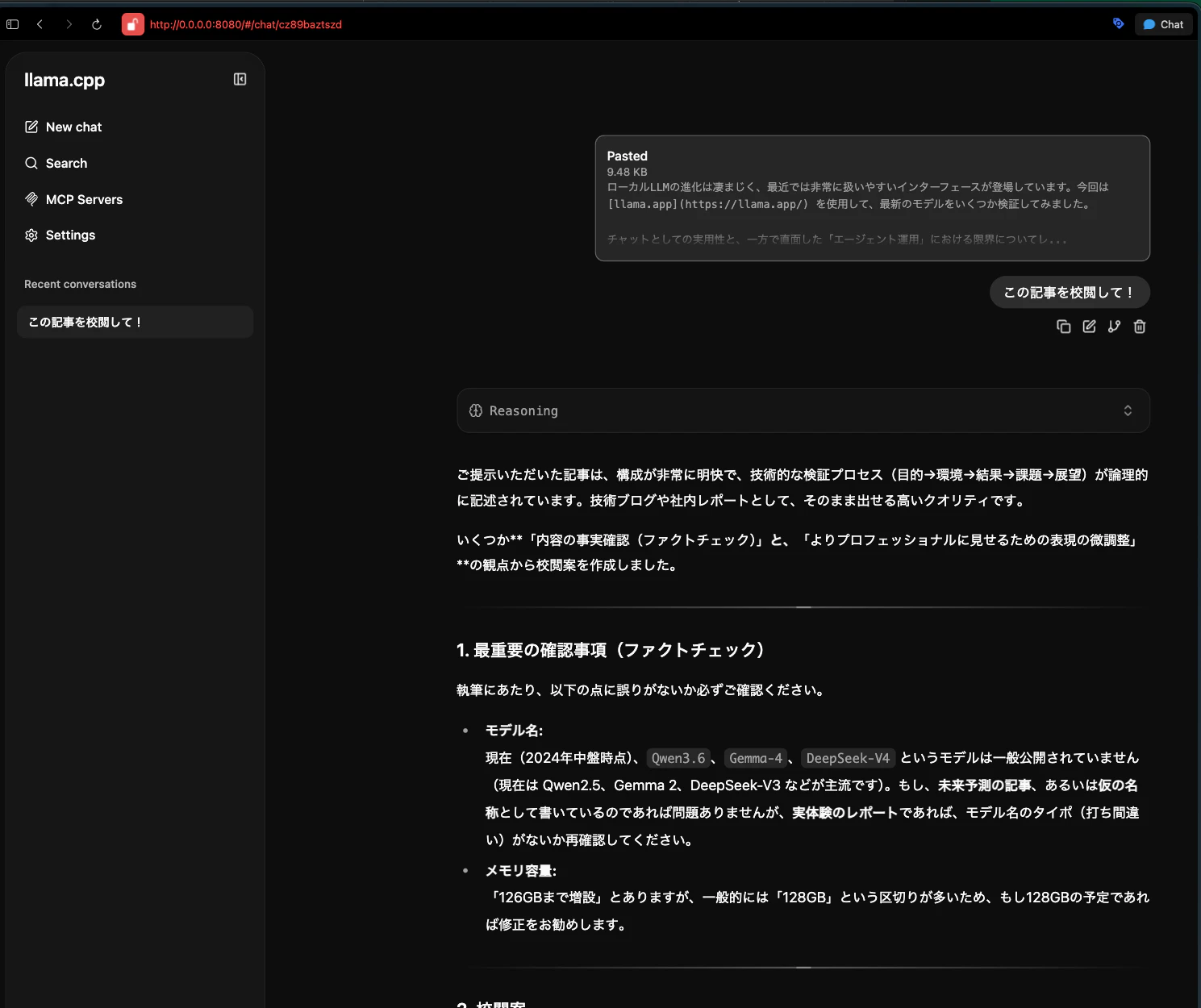Click the モデル名: bullet heading
The width and height of the screenshot is (1201, 1008).
(514, 731)
